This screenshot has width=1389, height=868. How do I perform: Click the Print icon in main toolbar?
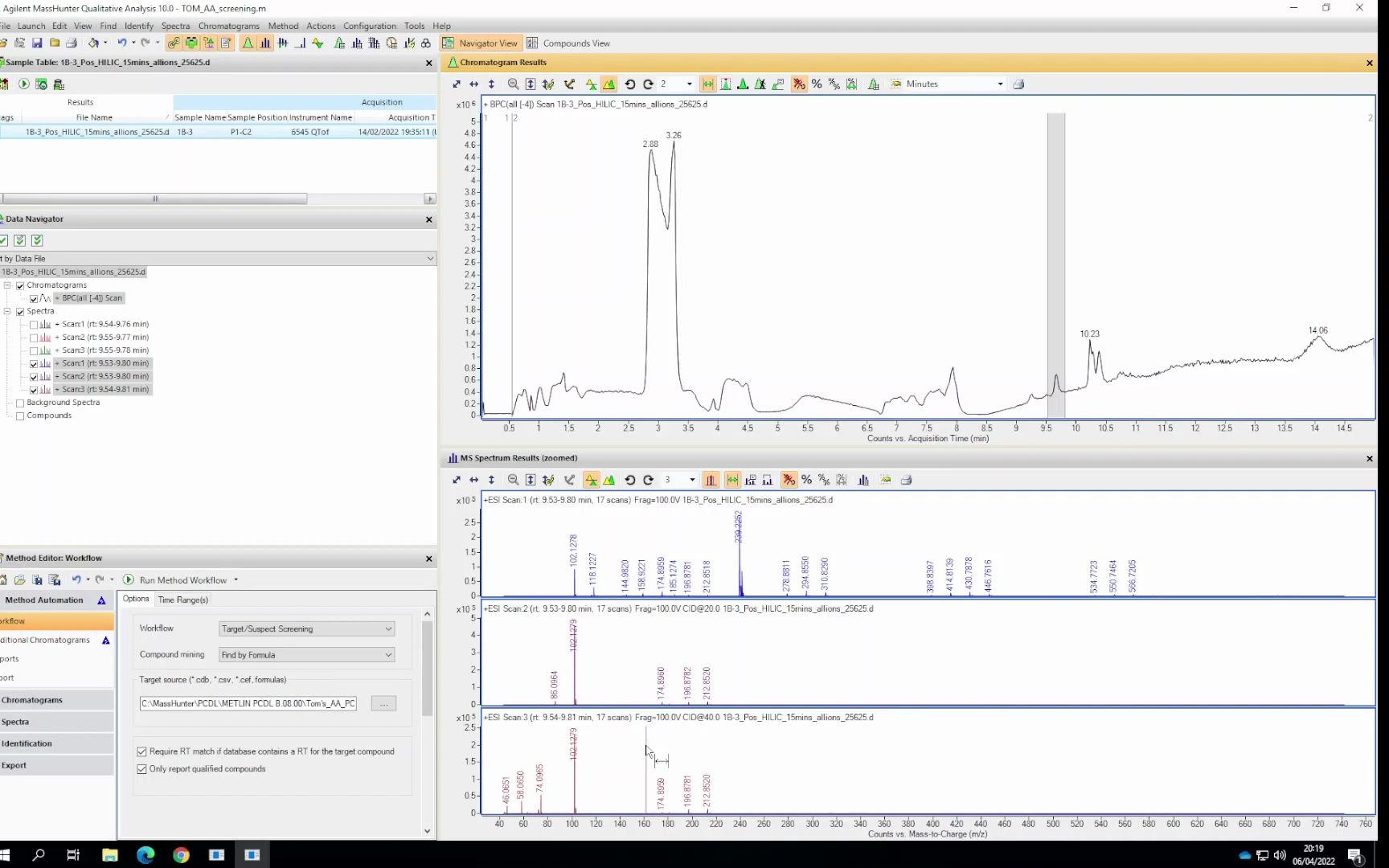(72, 43)
